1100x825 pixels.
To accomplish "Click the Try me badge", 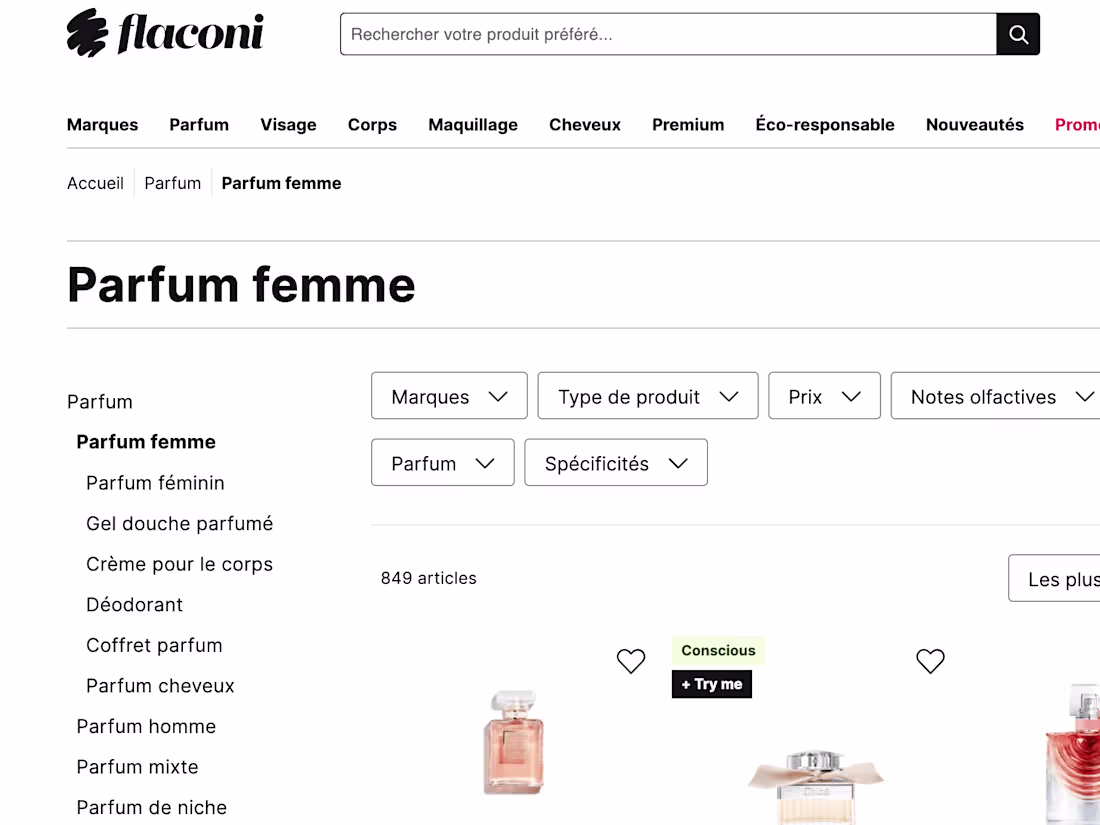I will coord(712,684).
